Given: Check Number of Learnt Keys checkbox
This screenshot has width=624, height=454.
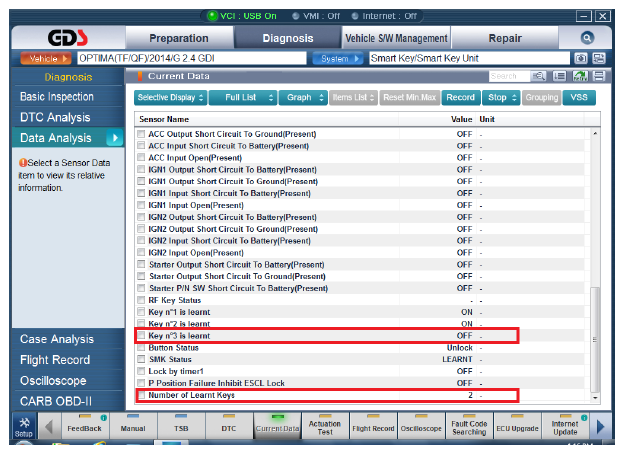Looking at the screenshot, I should pyautogui.click(x=141, y=395).
